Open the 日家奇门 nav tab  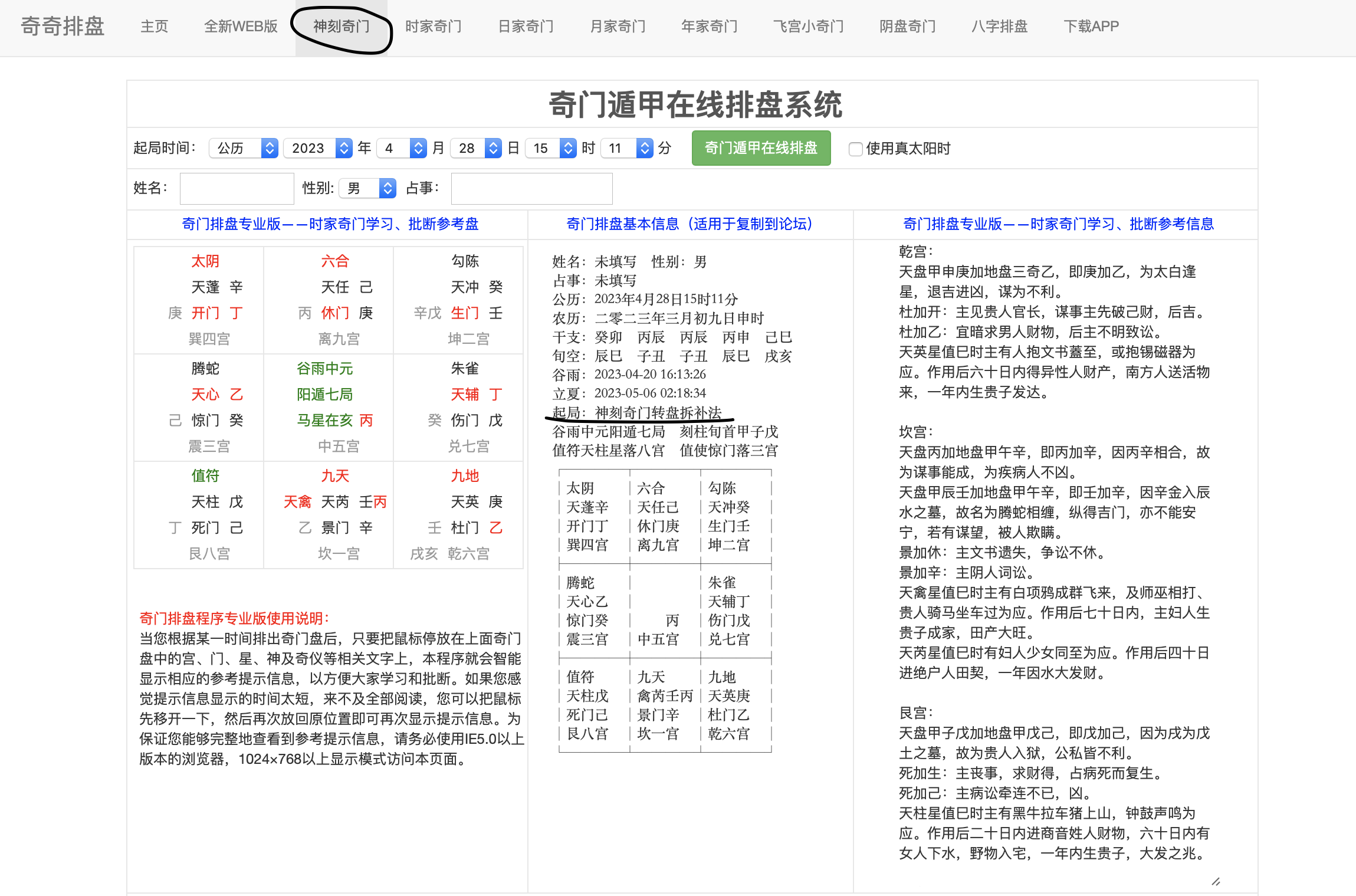point(526,27)
